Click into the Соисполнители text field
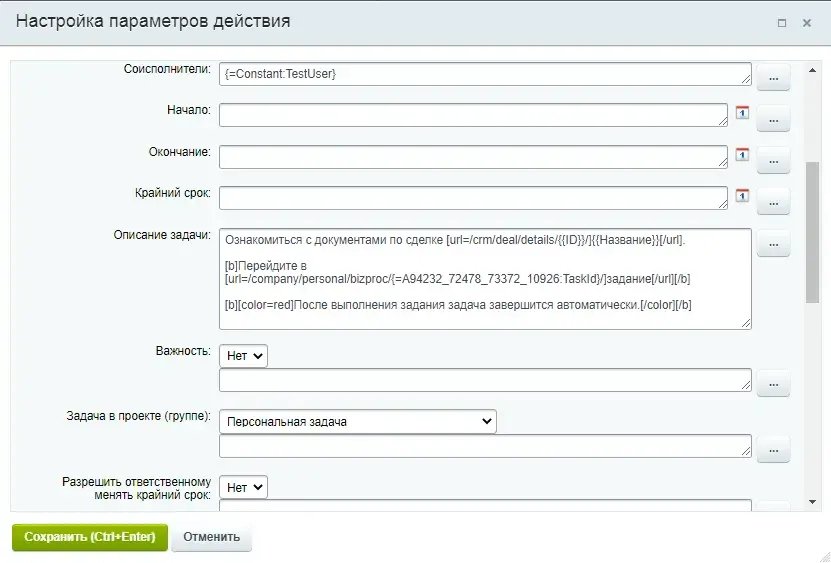This screenshot has width=831, height=563. click(x=485, y=73)
